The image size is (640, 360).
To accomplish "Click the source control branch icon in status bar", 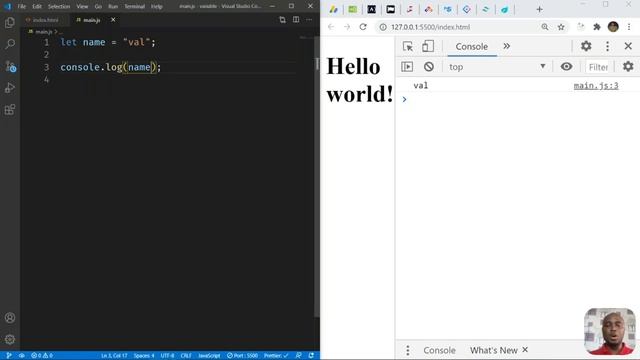I will (9, 356).
